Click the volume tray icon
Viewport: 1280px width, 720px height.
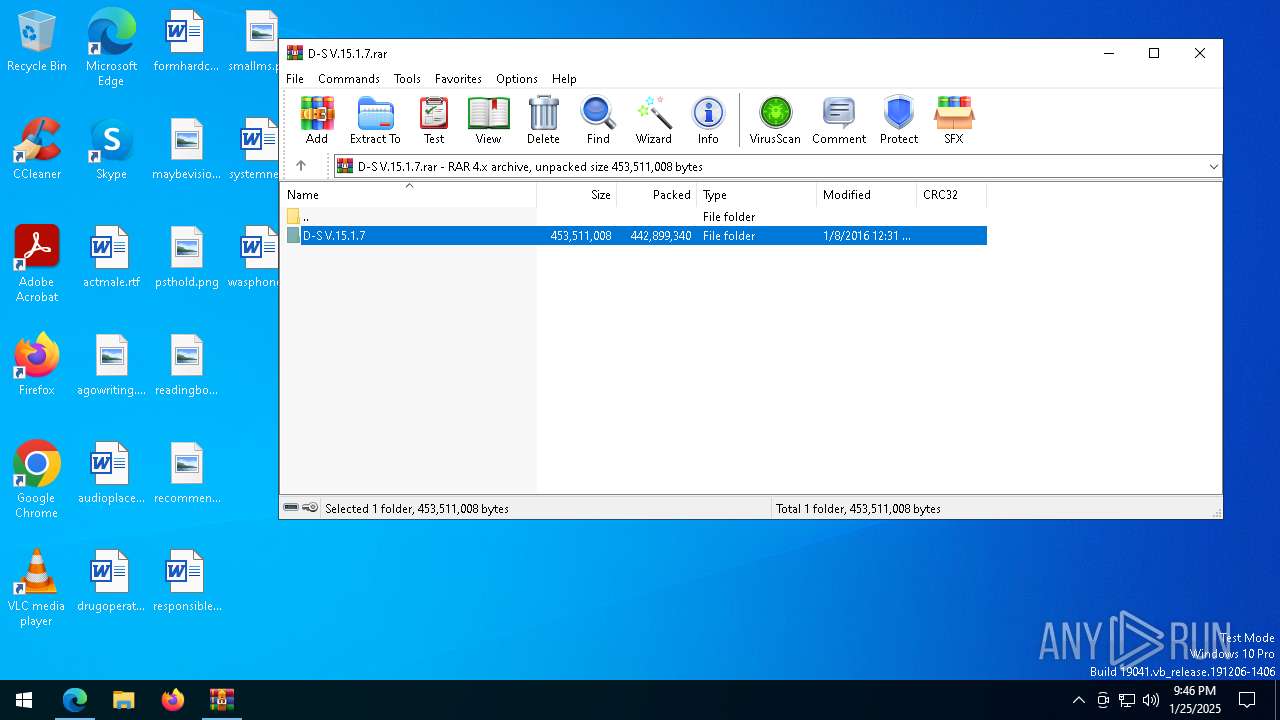pyautogui.click(x=1151, y=700)
